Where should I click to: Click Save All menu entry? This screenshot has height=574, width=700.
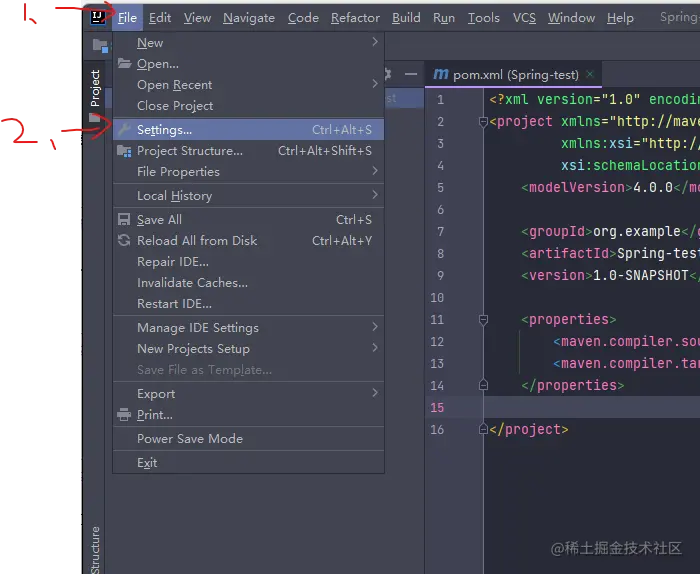click(248, 220)
